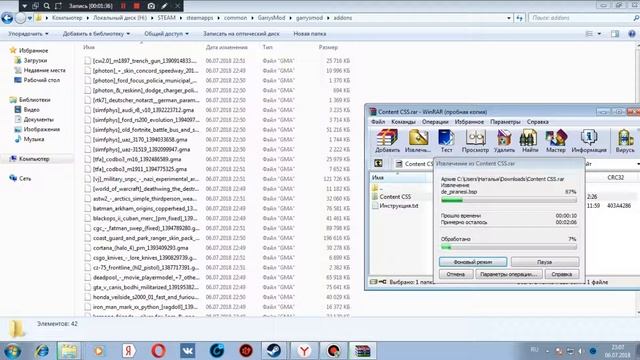Open the recorder bar dropdown arrow
The height and width of the screenshot is (360, 640).
click(x=24, y=6)
